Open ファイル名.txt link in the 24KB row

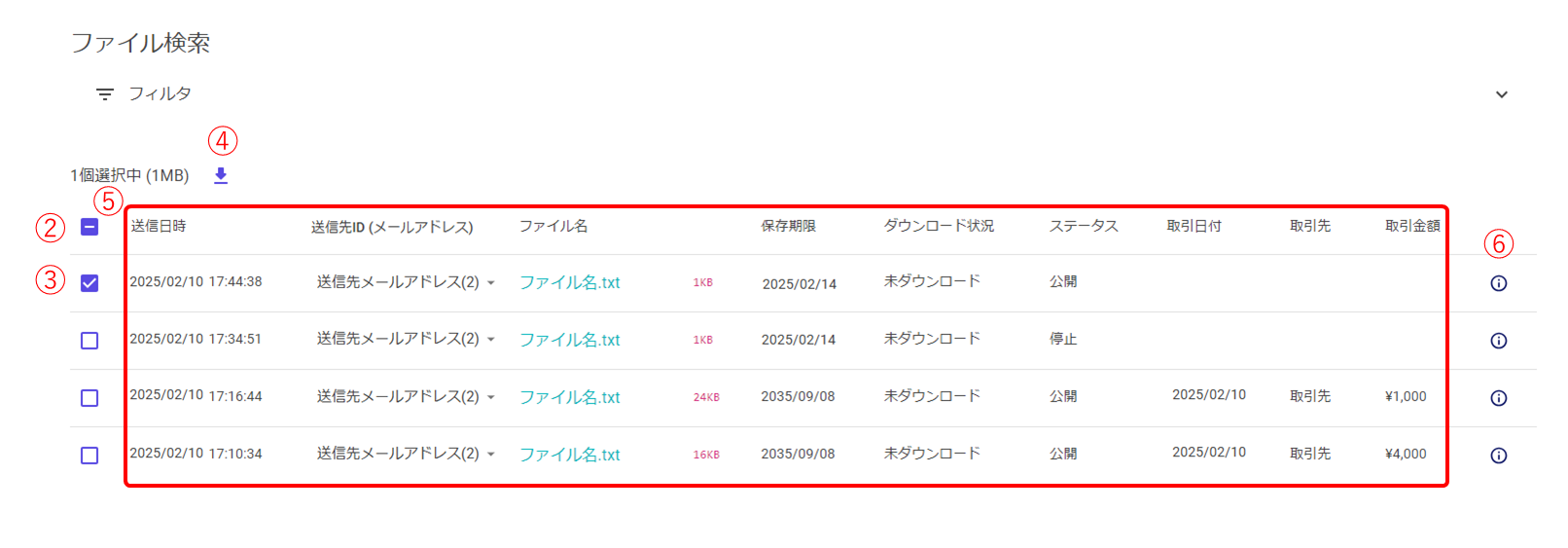569,397
